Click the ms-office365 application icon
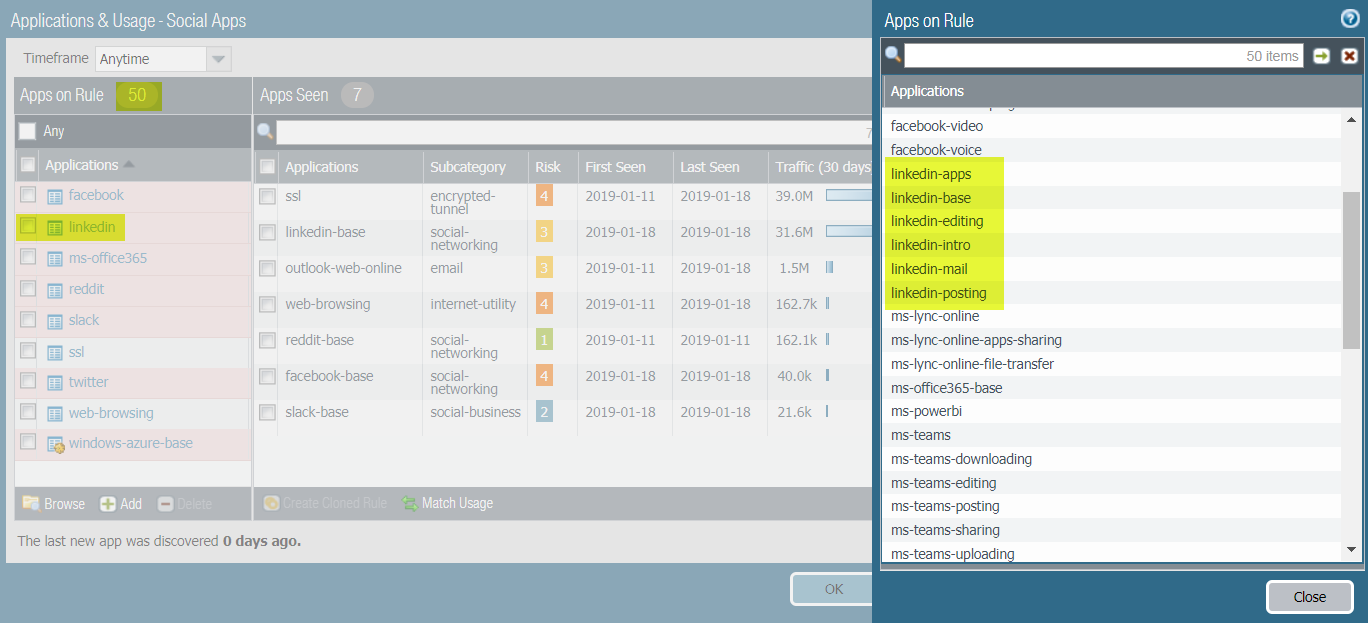Screen dimensions: 1368x623 point(55,259)
